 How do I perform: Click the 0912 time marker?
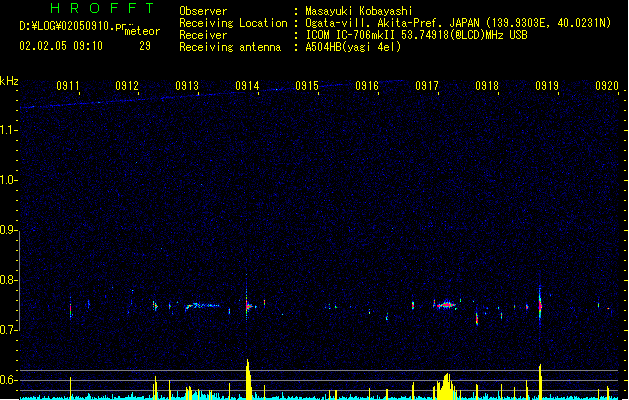[127, 86]
